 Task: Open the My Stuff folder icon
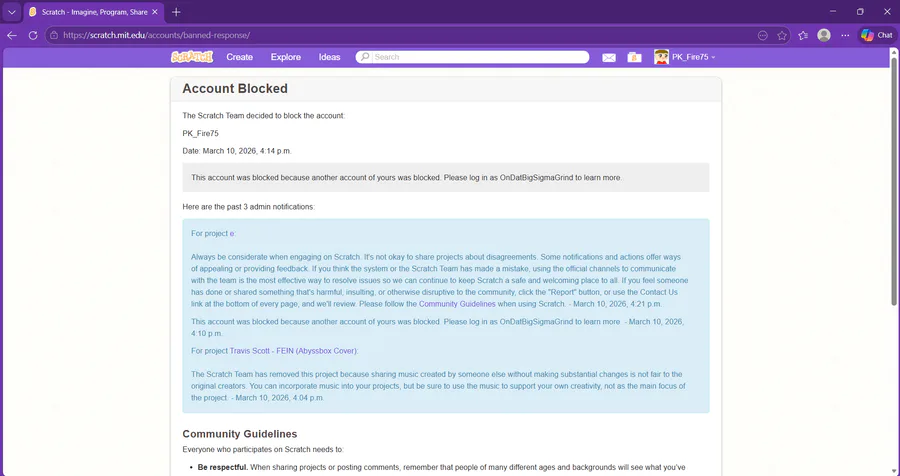pos(634,57)
